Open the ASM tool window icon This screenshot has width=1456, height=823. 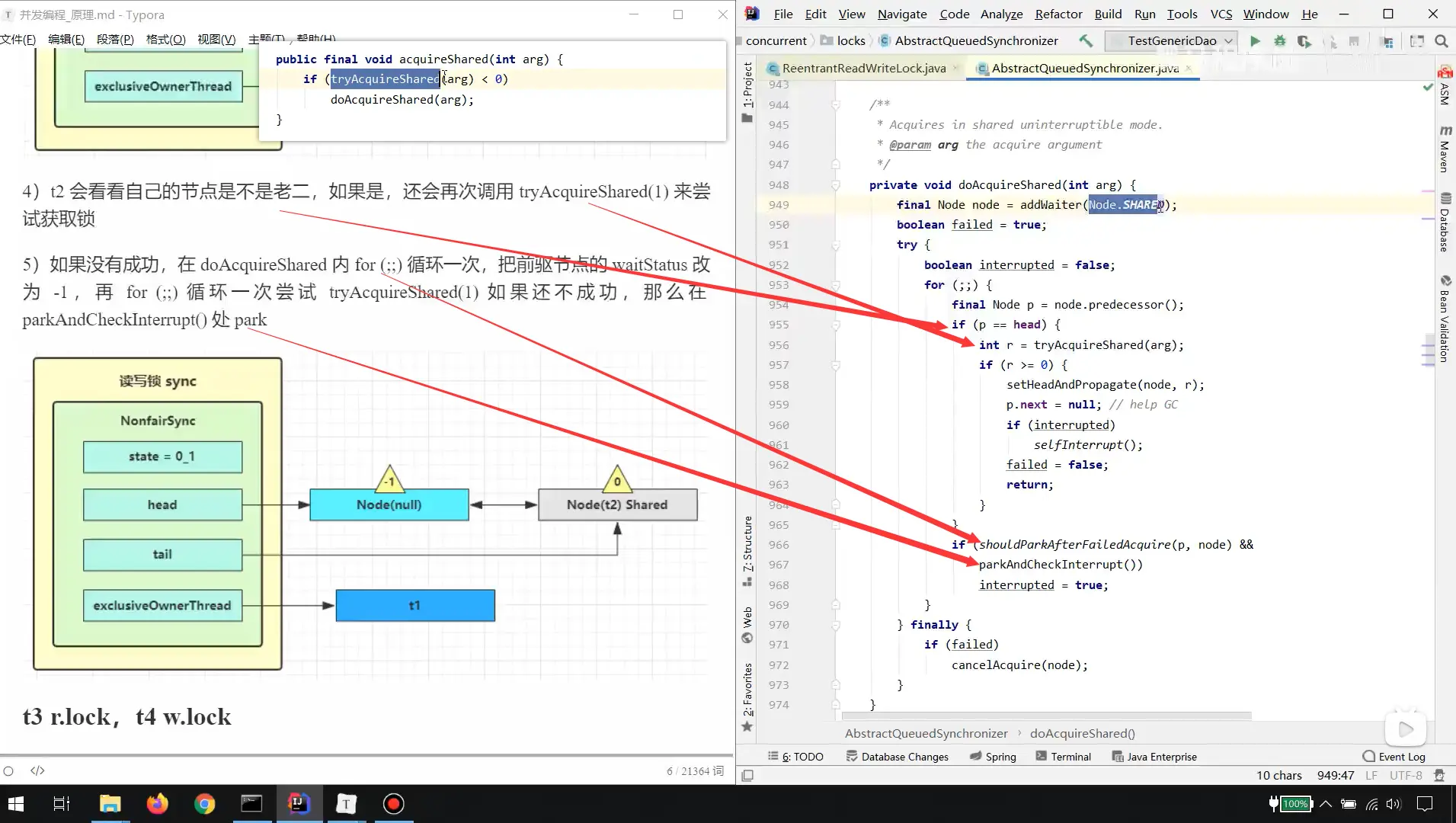[x=1445, y=85]
